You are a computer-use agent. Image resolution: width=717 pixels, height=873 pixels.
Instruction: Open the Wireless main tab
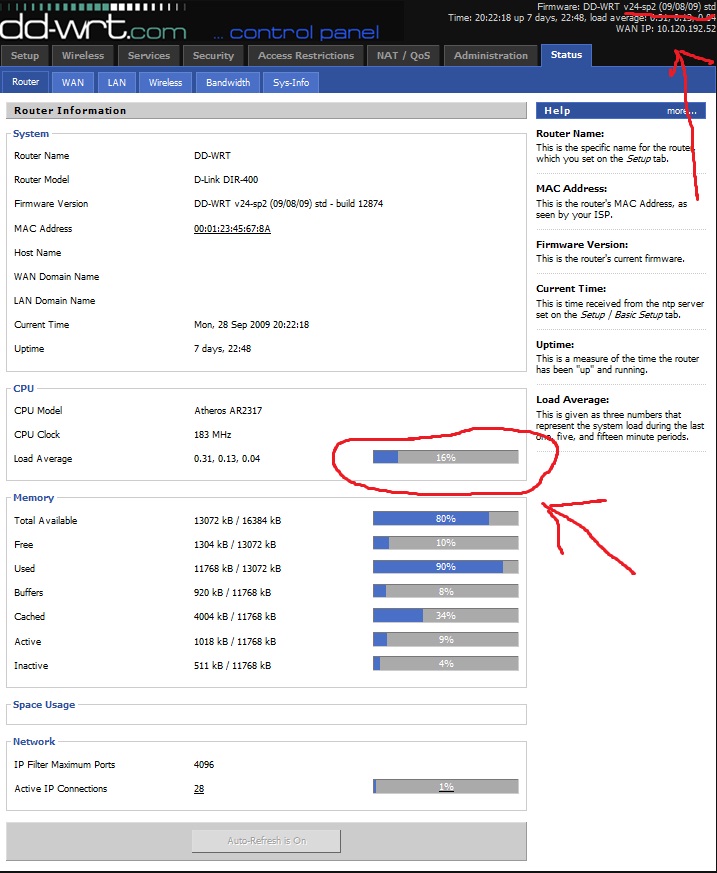pos(83,56)
